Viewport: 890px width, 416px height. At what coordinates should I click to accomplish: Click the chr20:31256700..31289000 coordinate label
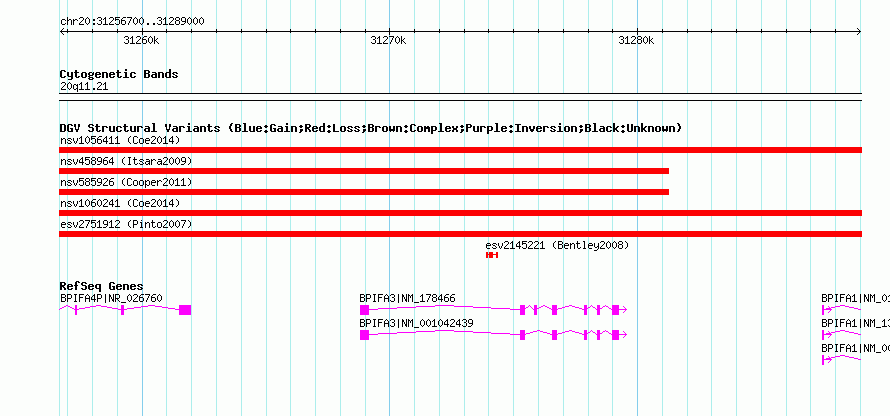pyautogui.click(x=132, y=22)
